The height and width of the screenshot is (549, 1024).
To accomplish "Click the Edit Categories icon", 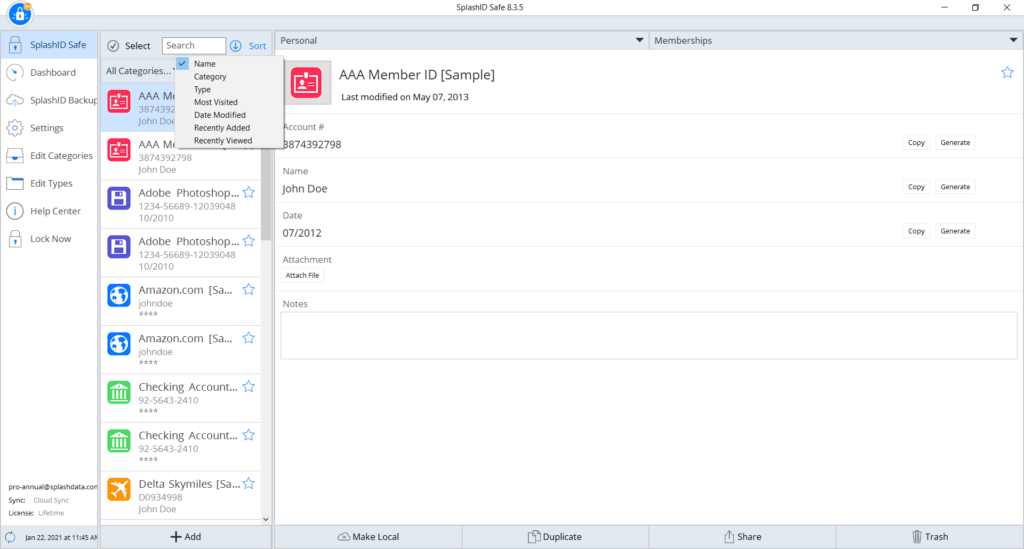I will tap(15, 156).
